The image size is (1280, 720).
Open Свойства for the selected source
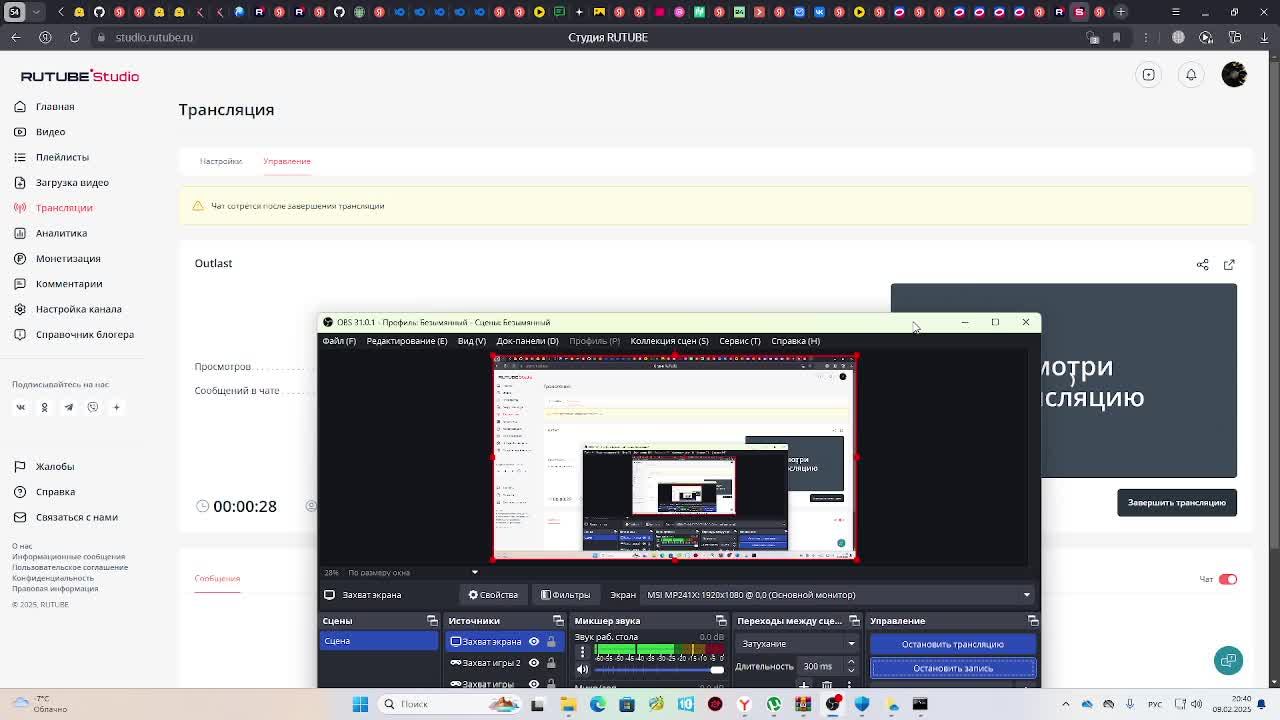494,595
